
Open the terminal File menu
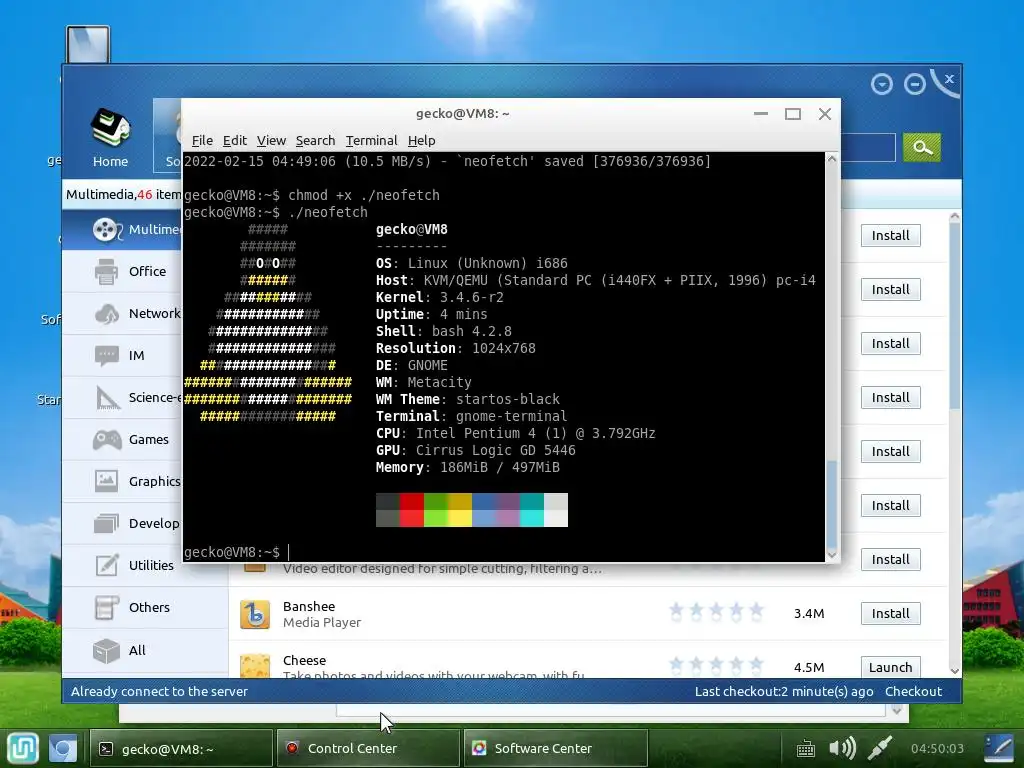pos(202,140)
